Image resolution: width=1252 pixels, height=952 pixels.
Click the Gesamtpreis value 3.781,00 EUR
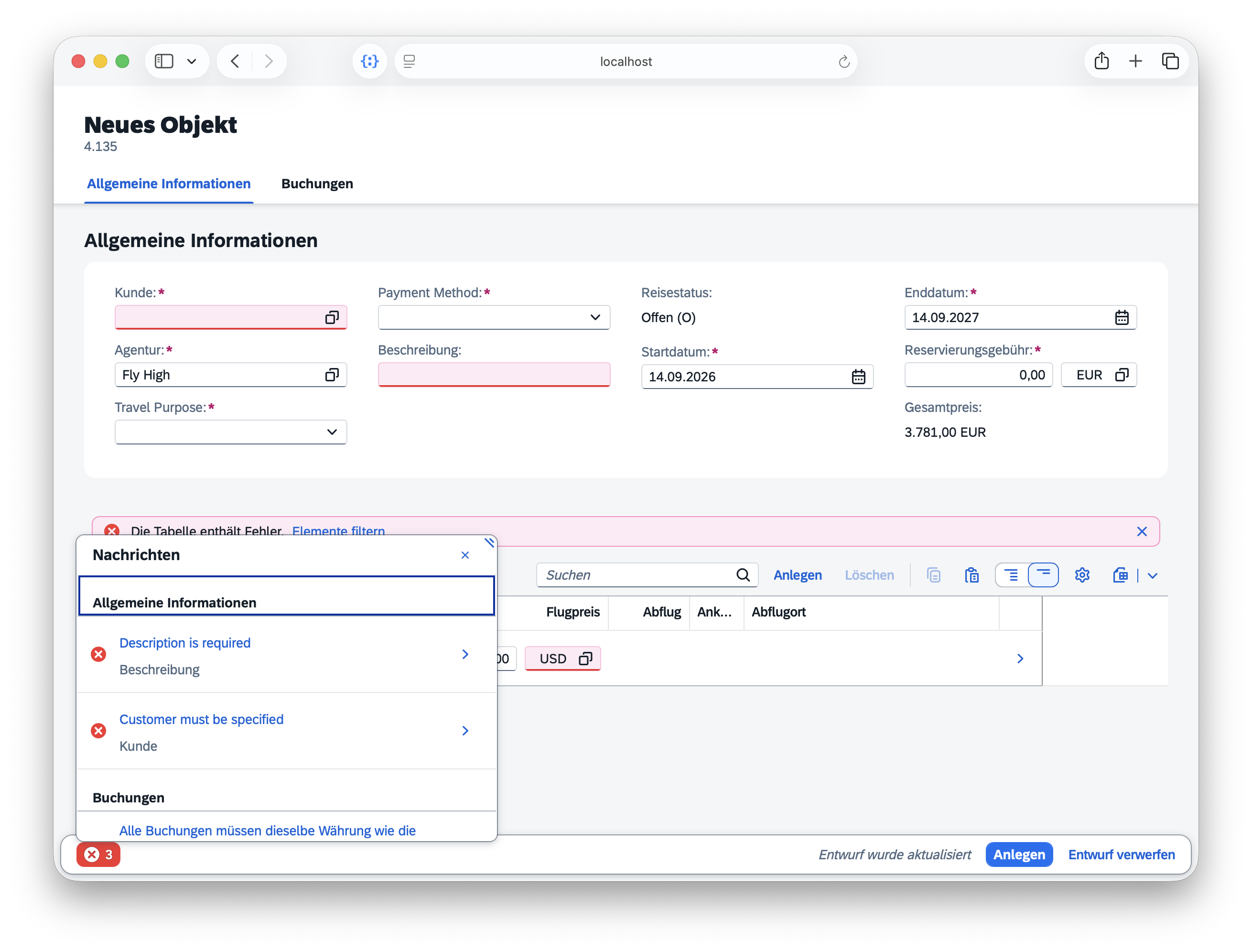[945, 432]
